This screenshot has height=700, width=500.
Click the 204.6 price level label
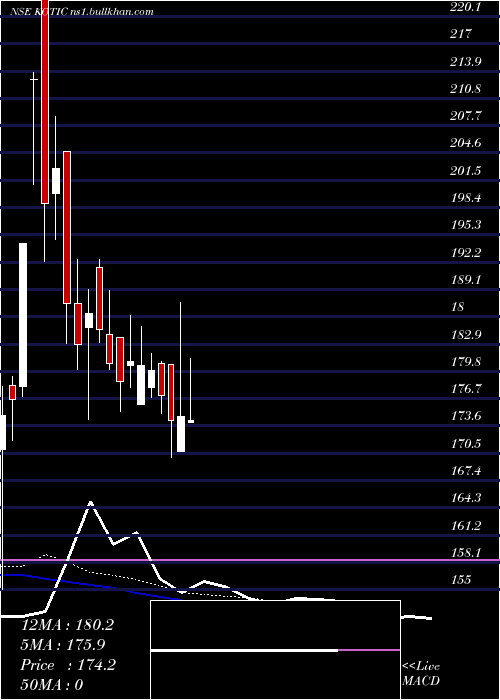[x=465, y=143]
